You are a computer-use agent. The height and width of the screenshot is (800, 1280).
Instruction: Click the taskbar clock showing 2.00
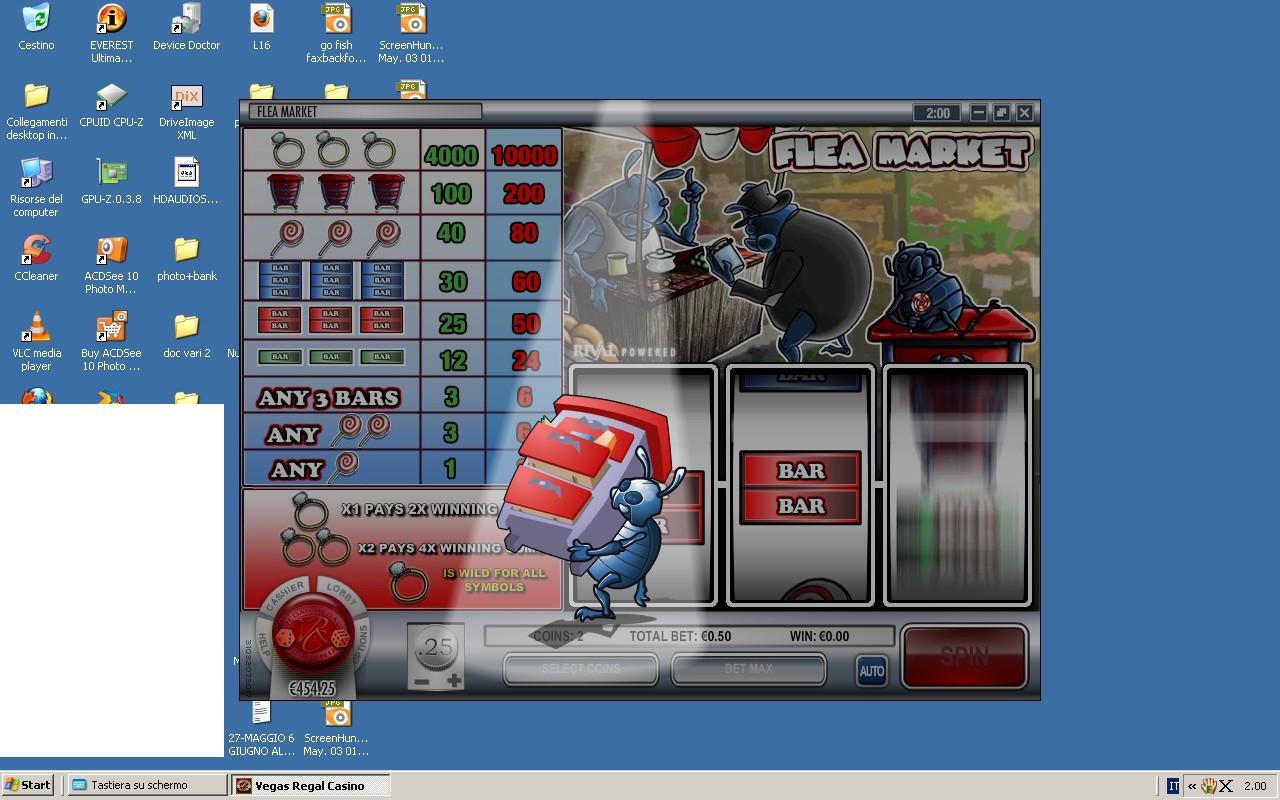(1255, 786)
